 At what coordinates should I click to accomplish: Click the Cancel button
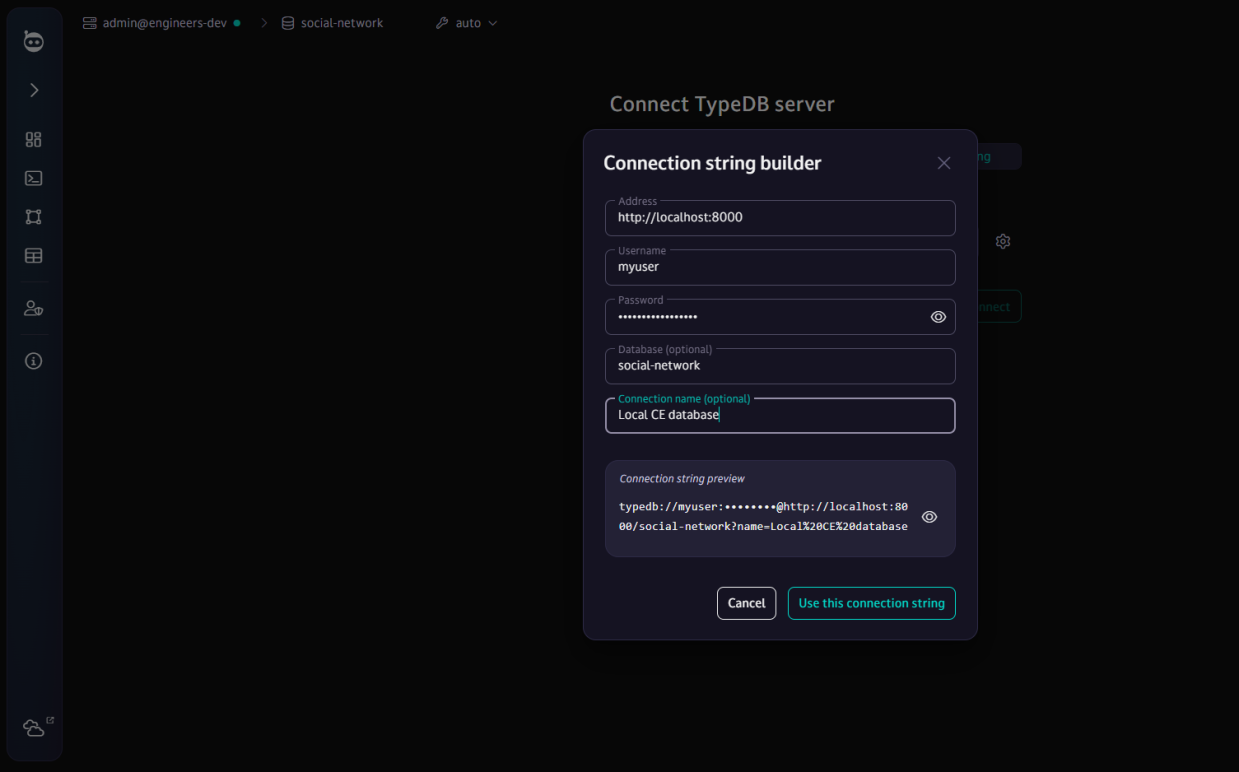746,603
